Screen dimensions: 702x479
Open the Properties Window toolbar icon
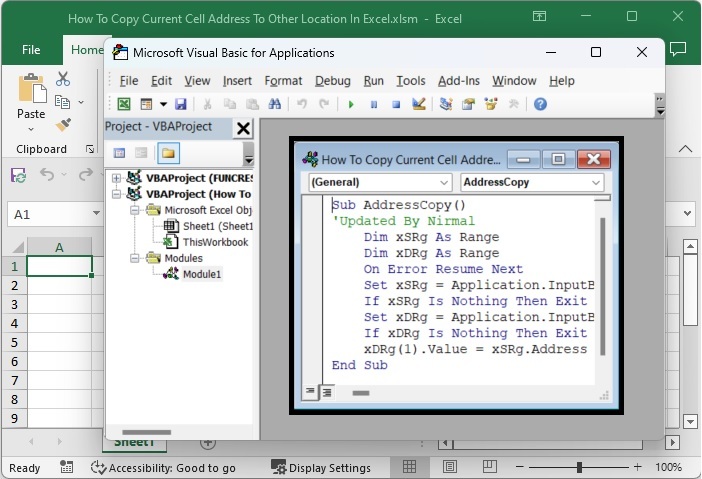click(468, 104)
